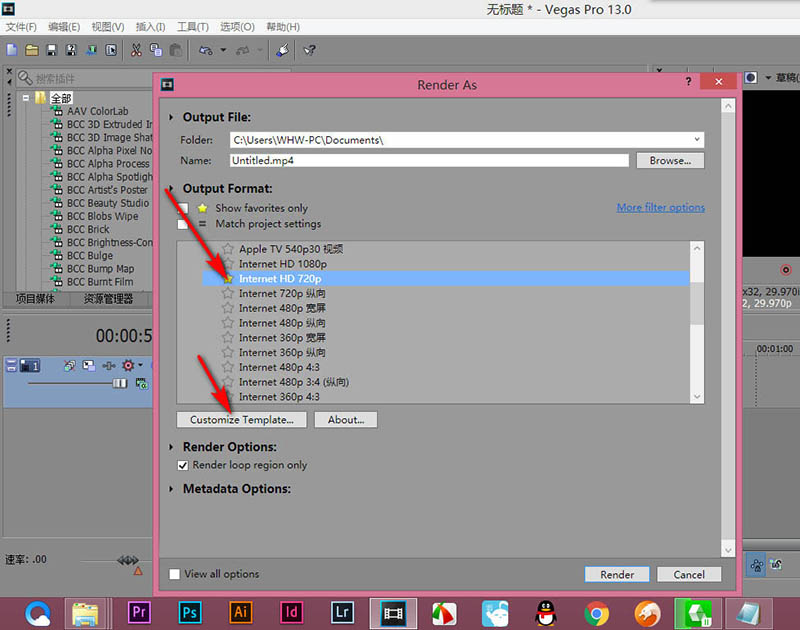Click the Open folder toolbar icon
Screen dimensions: 800x630
pyautogui.click(x=32, y=50)
